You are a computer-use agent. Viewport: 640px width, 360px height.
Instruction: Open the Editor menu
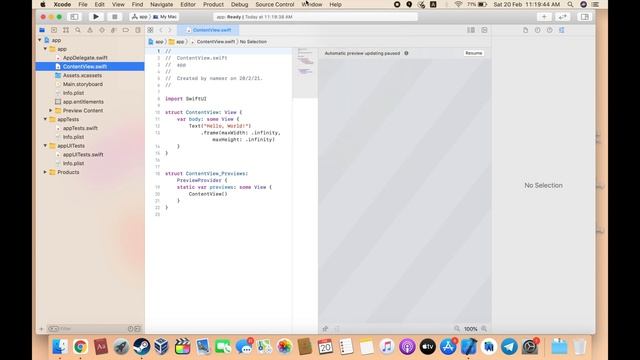click(x=188, y=4)
